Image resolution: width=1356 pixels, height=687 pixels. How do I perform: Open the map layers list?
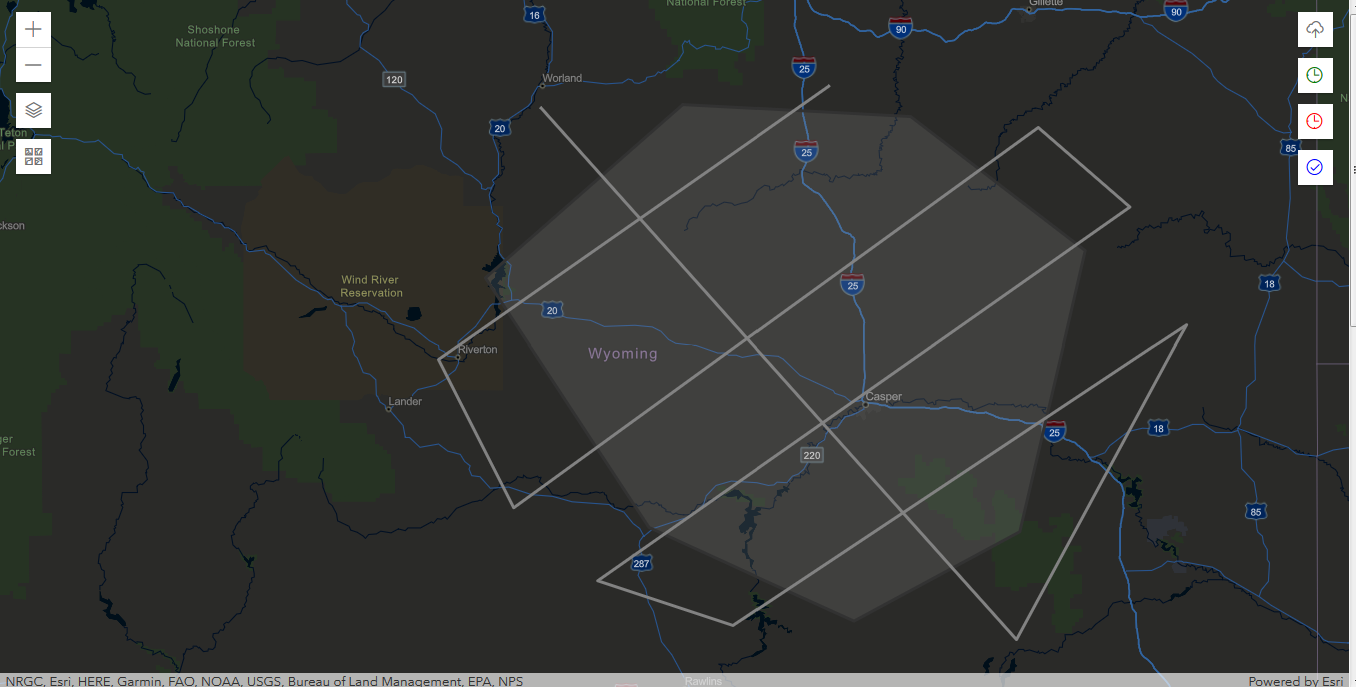pos(33,110)
